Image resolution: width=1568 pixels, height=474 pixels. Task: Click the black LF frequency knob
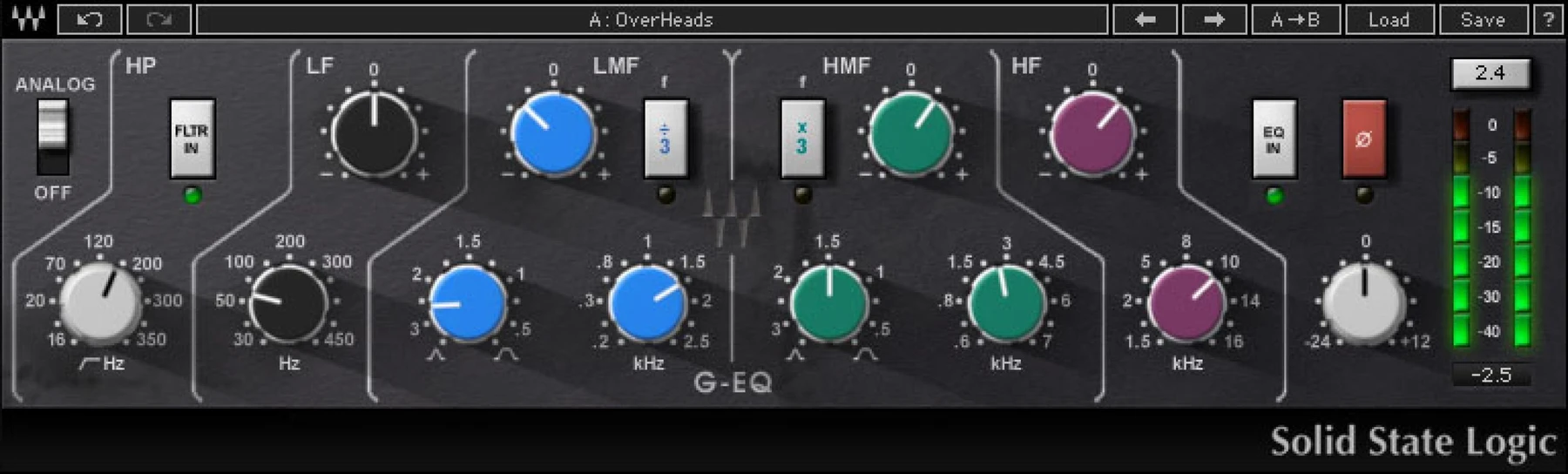[x=288, y=302]
